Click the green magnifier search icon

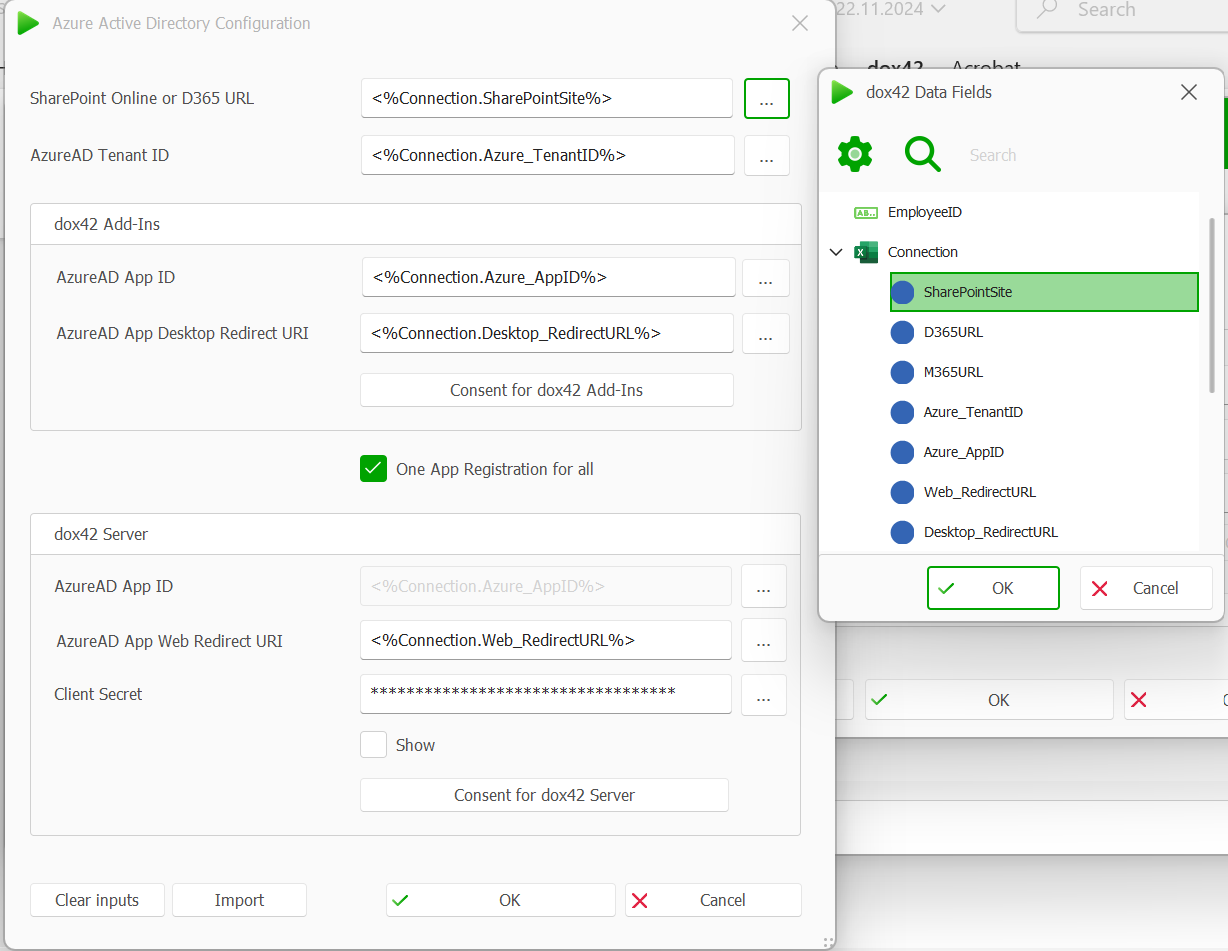922,154
